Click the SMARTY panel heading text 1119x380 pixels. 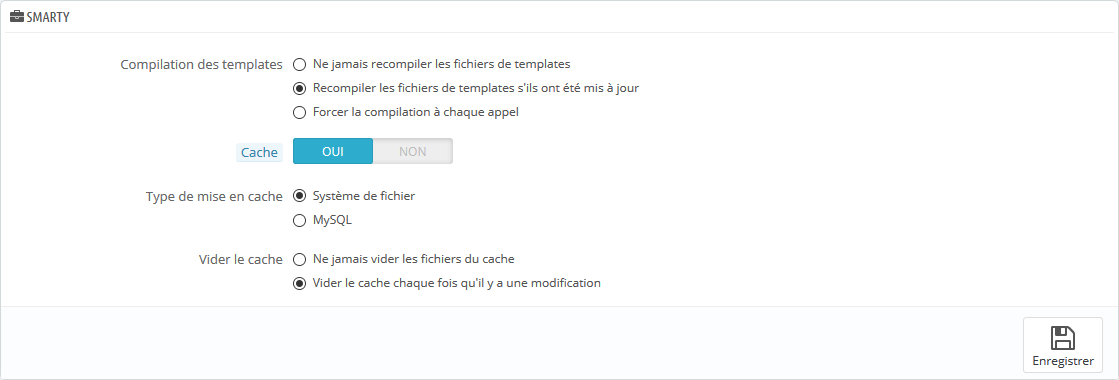[48, 18]
